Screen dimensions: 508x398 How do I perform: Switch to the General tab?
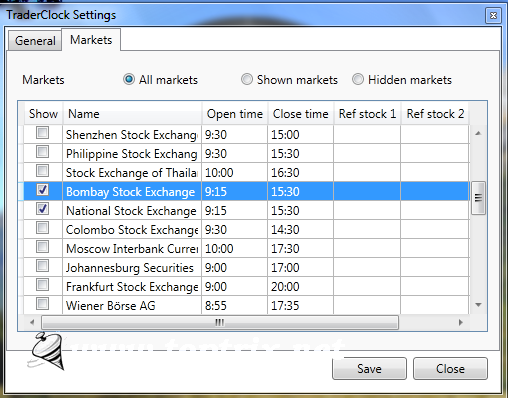pos(35,41)
